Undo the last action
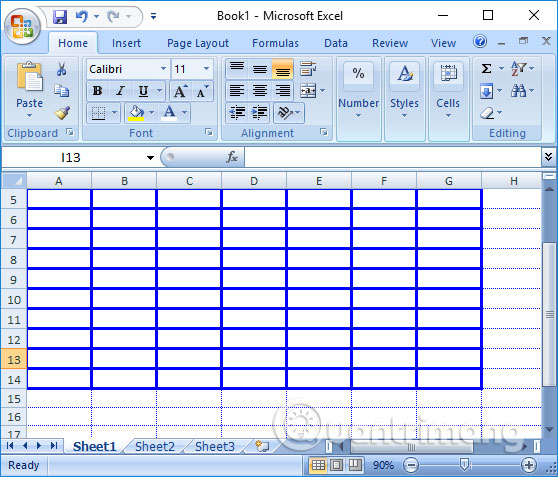This screenshot has width=558, height=477. [x=81, y=16]
